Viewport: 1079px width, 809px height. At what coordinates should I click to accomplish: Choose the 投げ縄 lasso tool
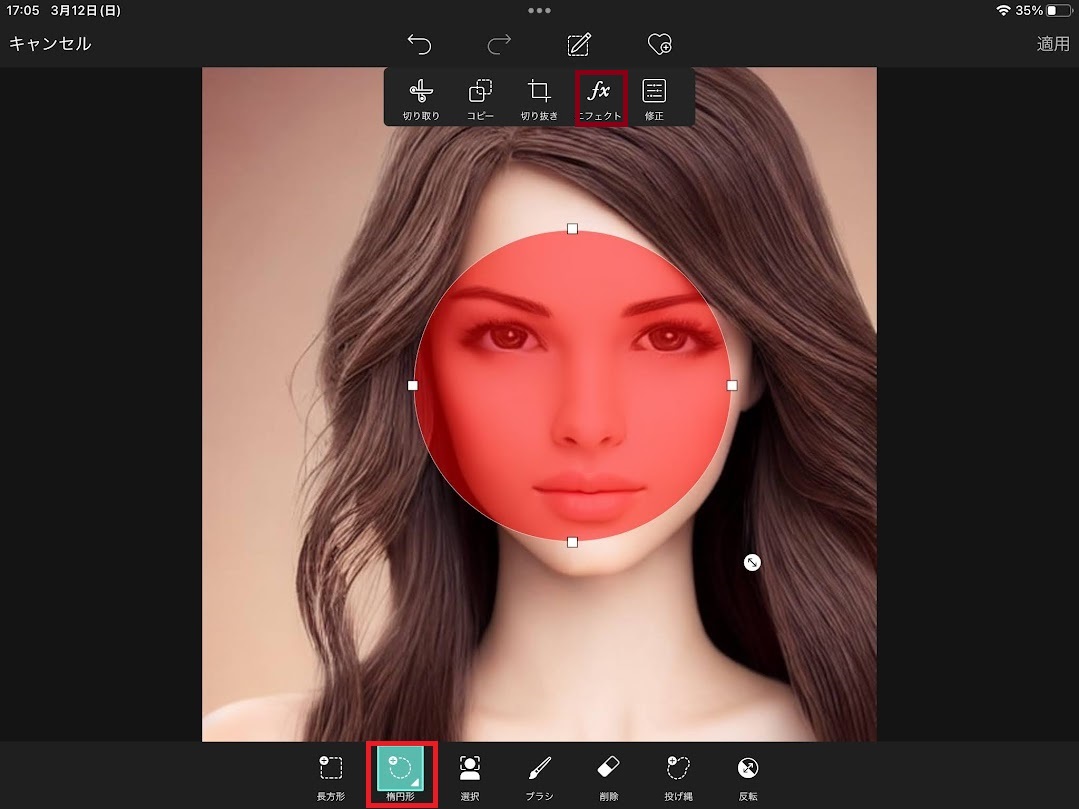coord(678,775)
